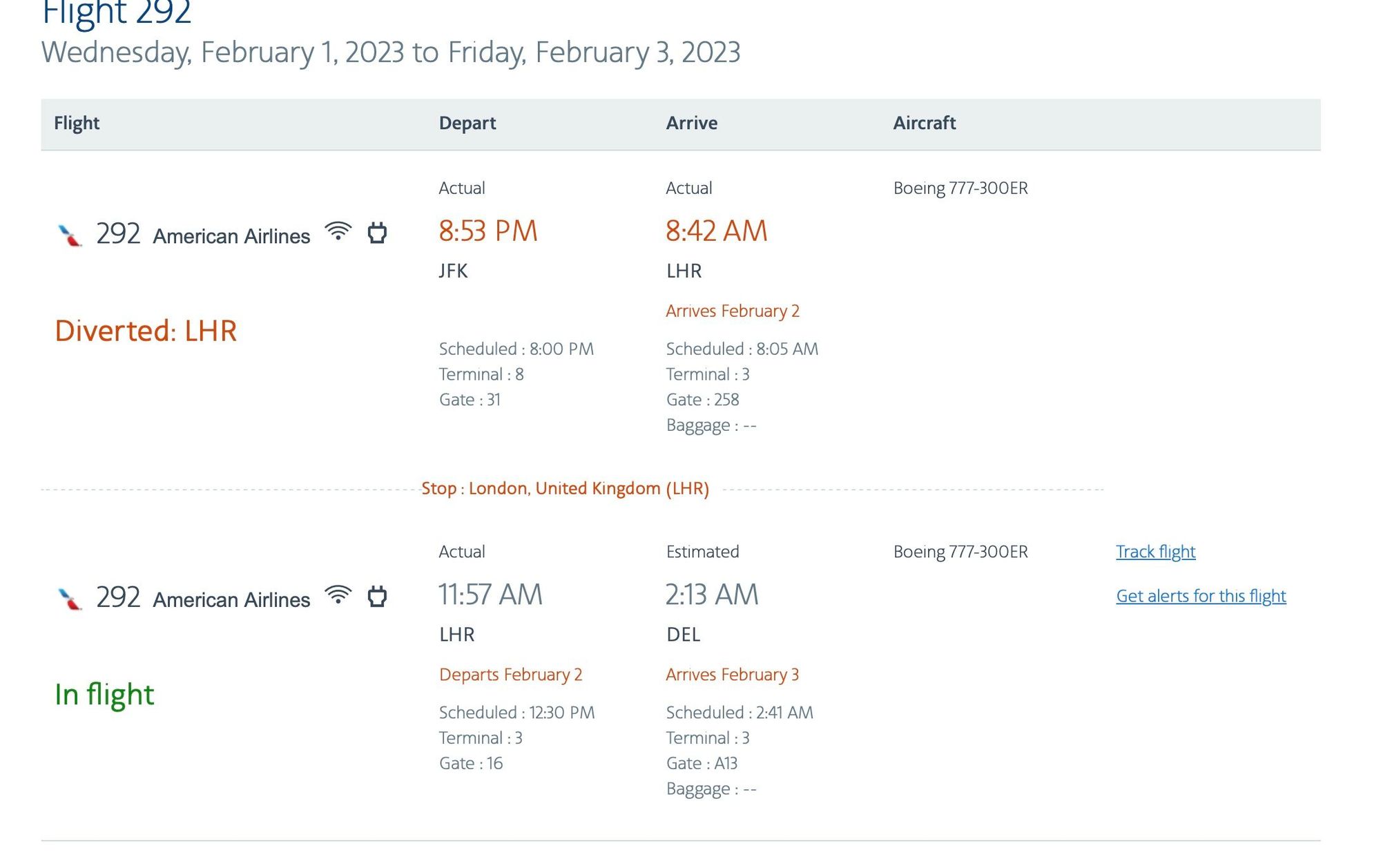Click the Diverted: LHR status text
This screenshot has width=1381, height=868.
click(146, 331)
